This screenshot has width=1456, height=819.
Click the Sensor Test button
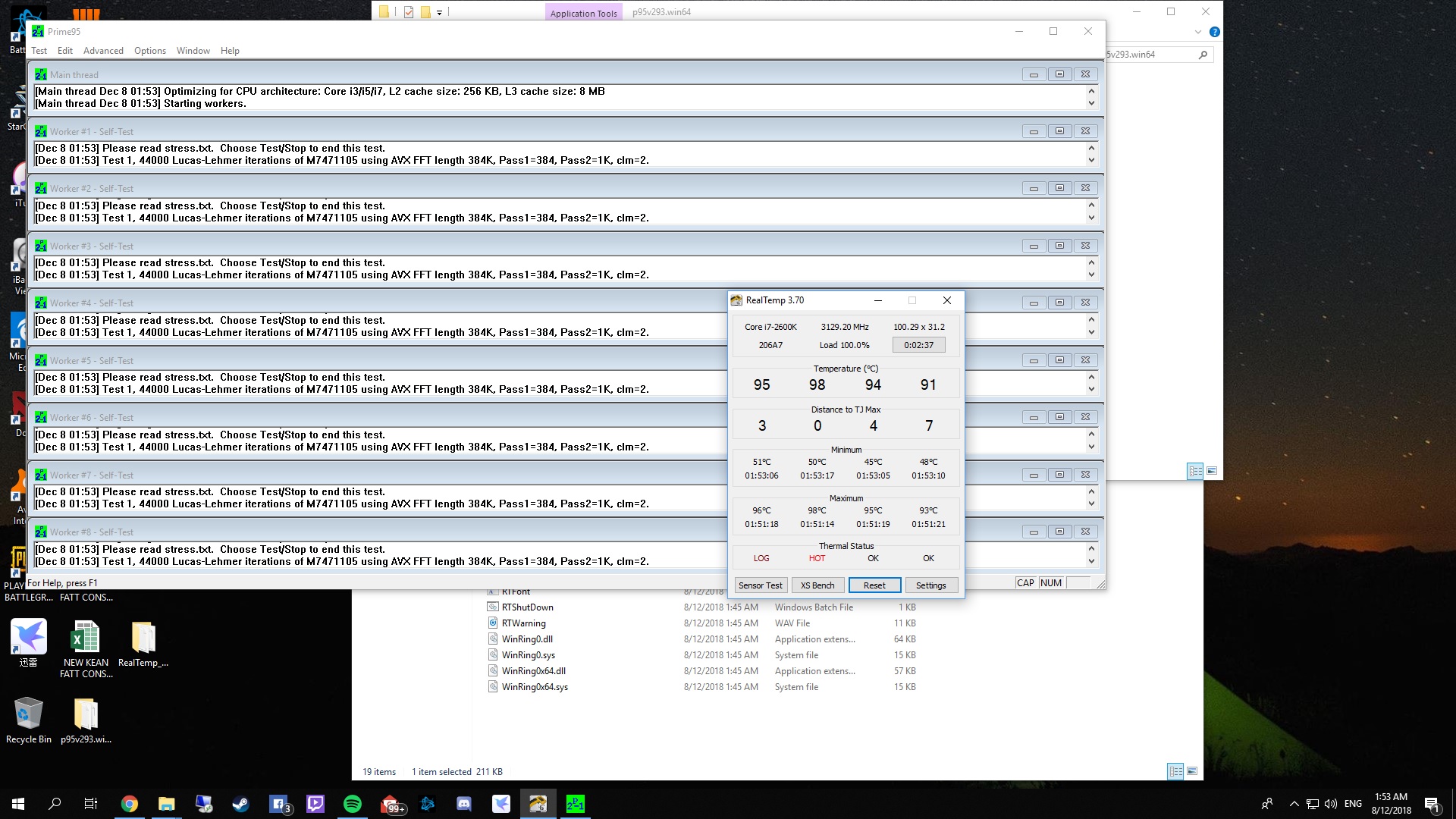[x=760, y=585]
